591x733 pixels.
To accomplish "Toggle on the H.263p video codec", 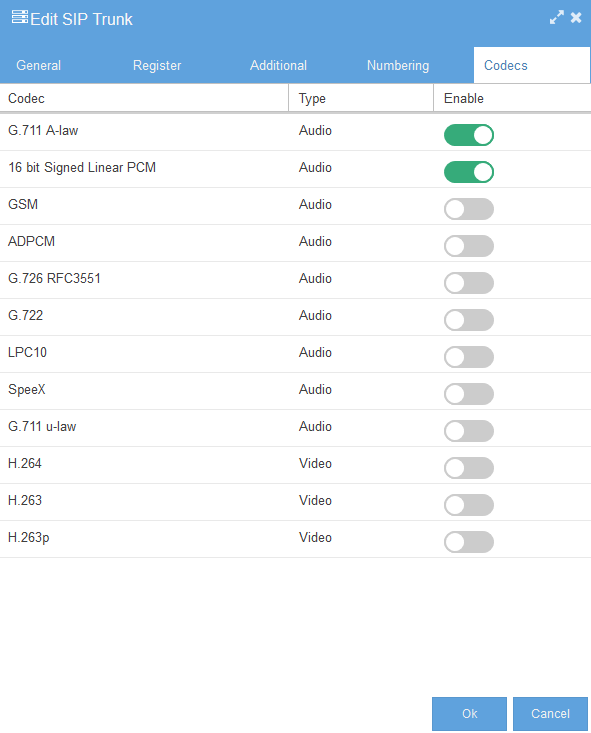I will 468,542.
